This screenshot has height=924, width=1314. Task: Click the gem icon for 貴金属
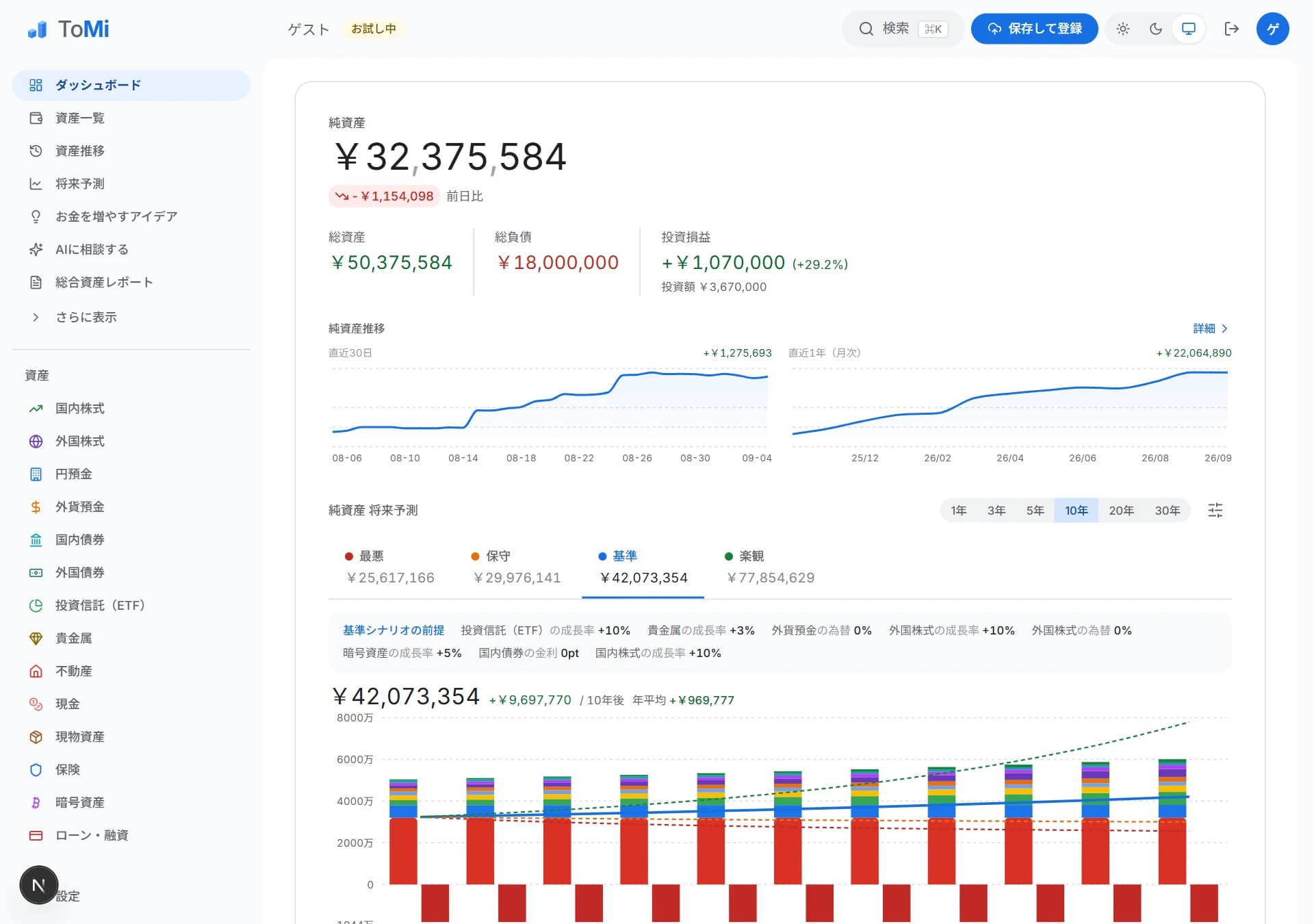pyautogui.click(x=36, y=639)
